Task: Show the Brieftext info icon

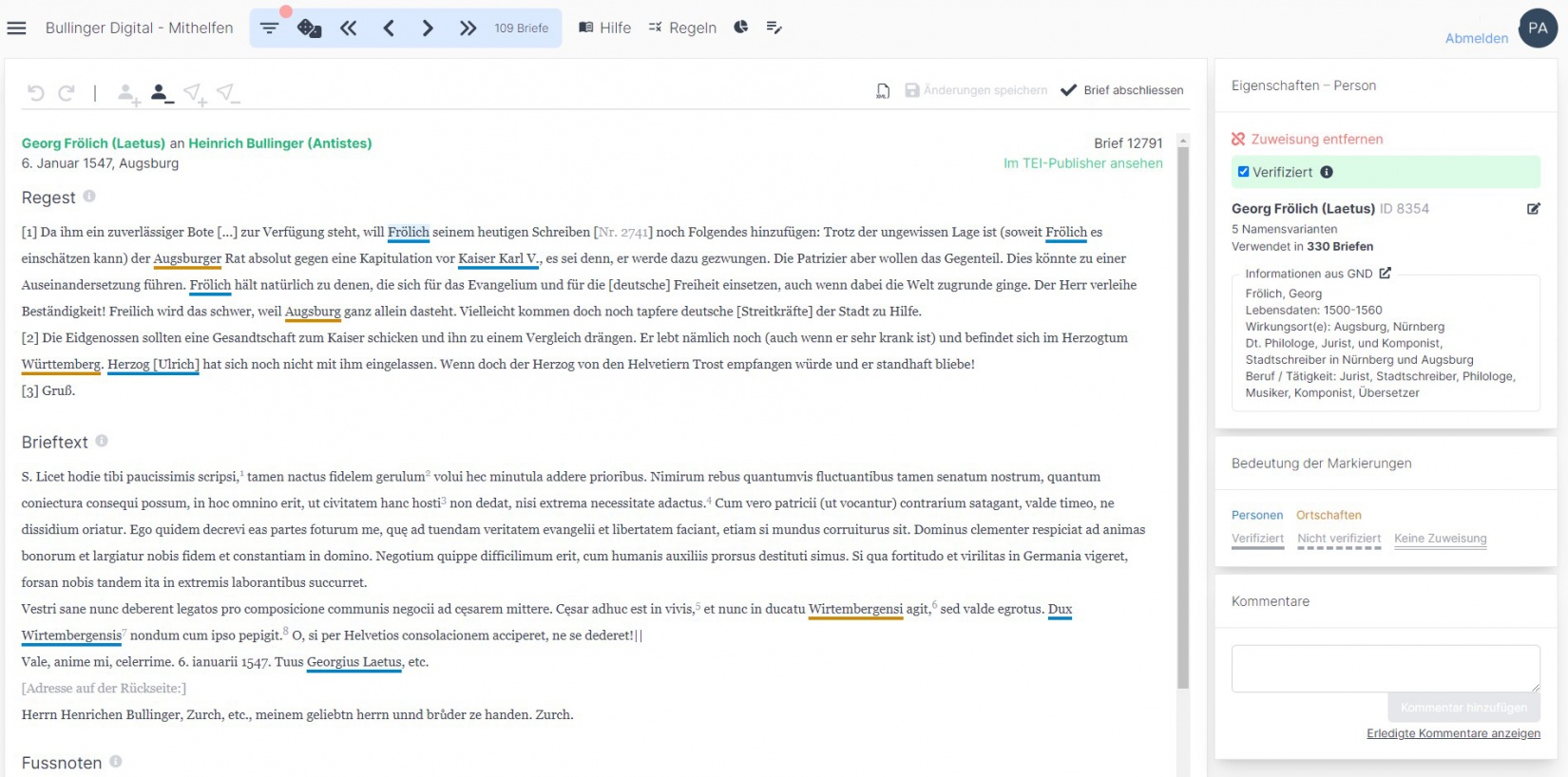Action: tap(102, 441)
